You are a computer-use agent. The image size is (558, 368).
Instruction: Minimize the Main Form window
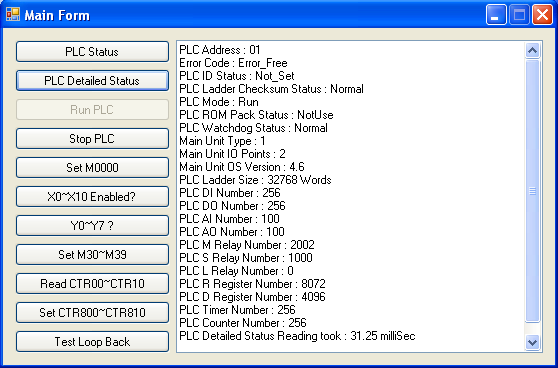pos(496,15)
